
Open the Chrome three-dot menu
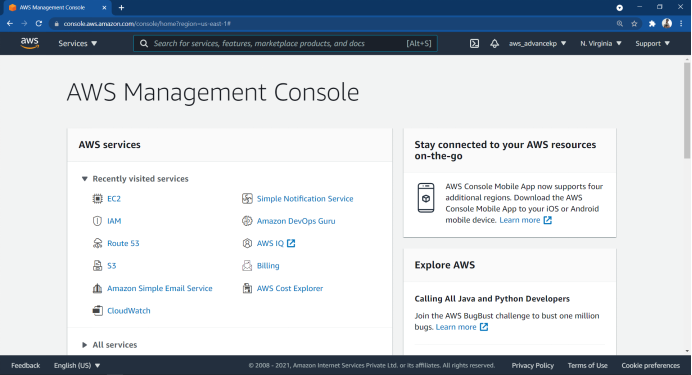(x=681, y=23)
